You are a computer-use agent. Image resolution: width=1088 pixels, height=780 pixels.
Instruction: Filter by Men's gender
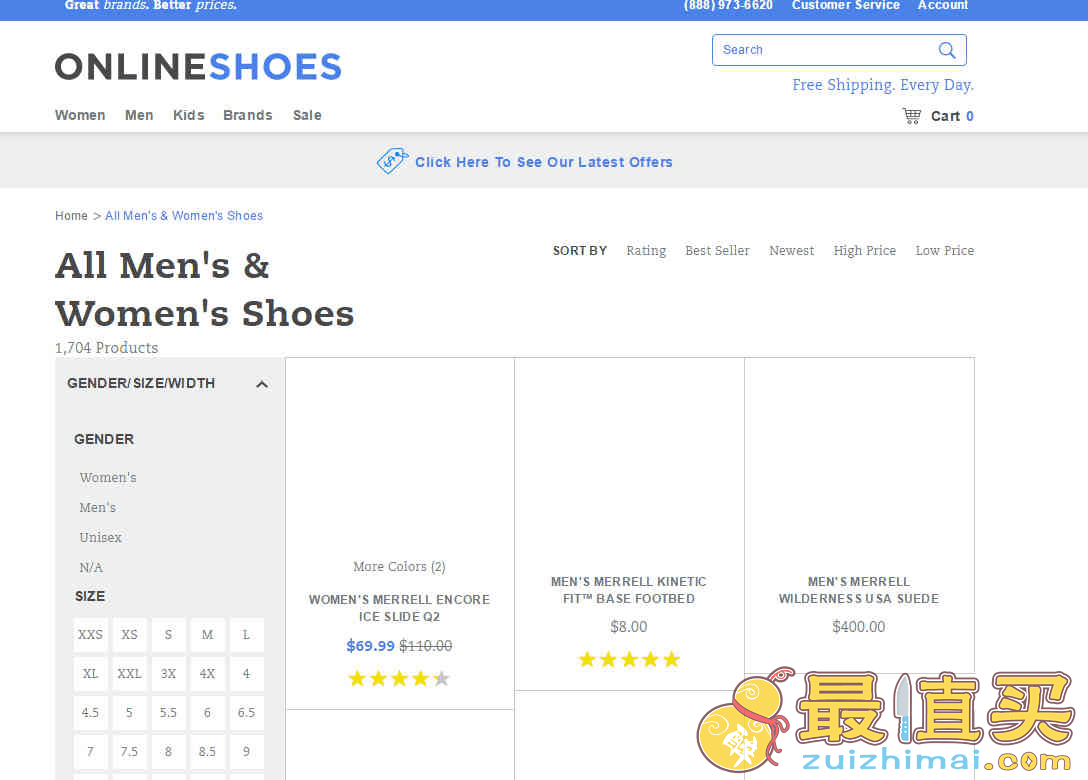98,507
